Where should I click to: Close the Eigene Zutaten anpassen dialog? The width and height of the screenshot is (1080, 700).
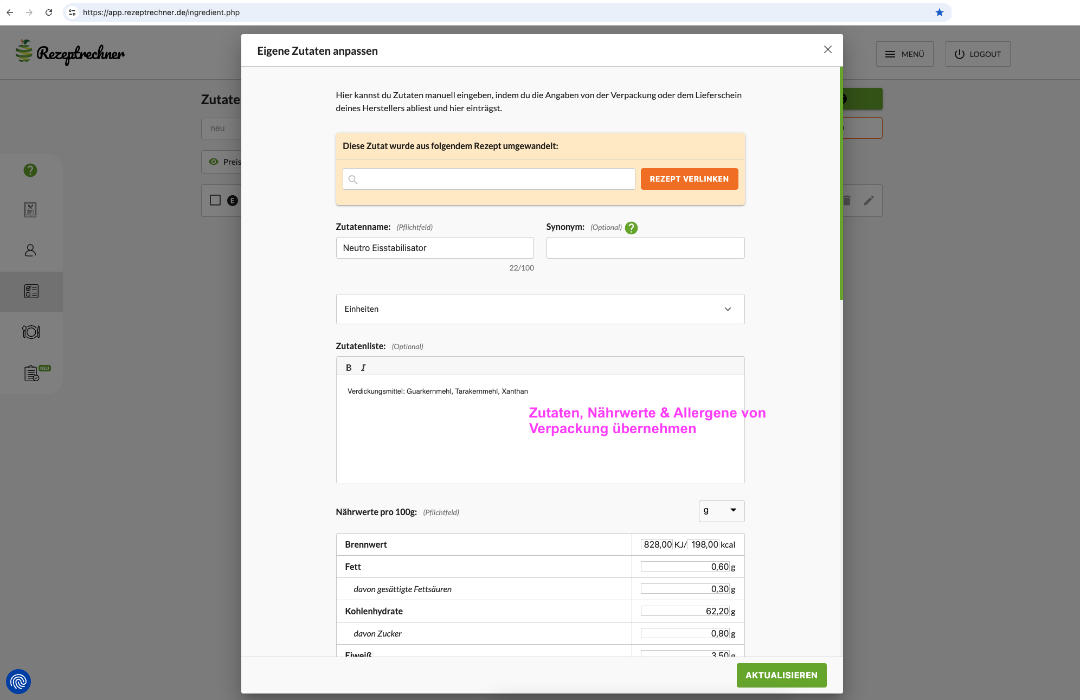(827, 49)
